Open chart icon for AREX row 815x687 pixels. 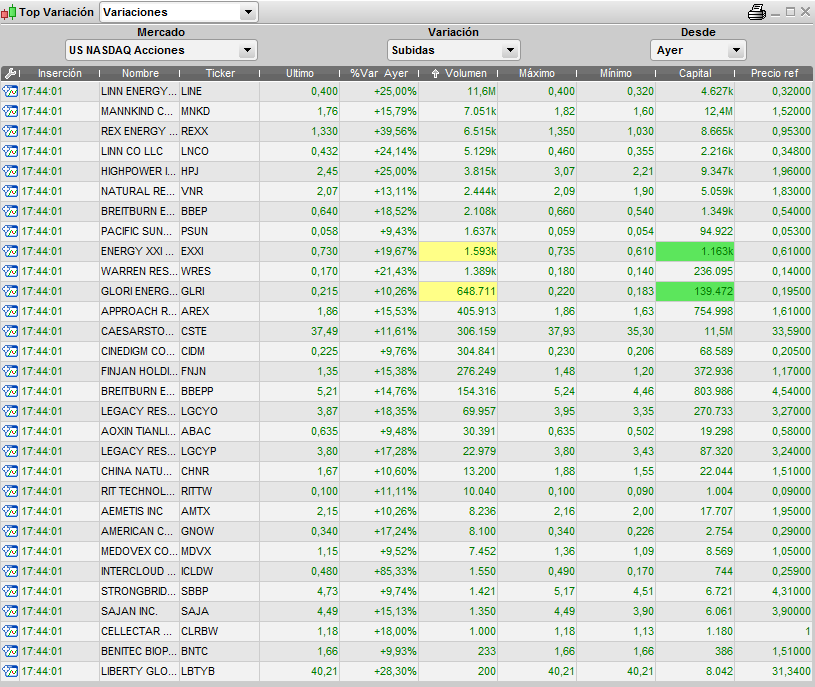pos(10,311)
